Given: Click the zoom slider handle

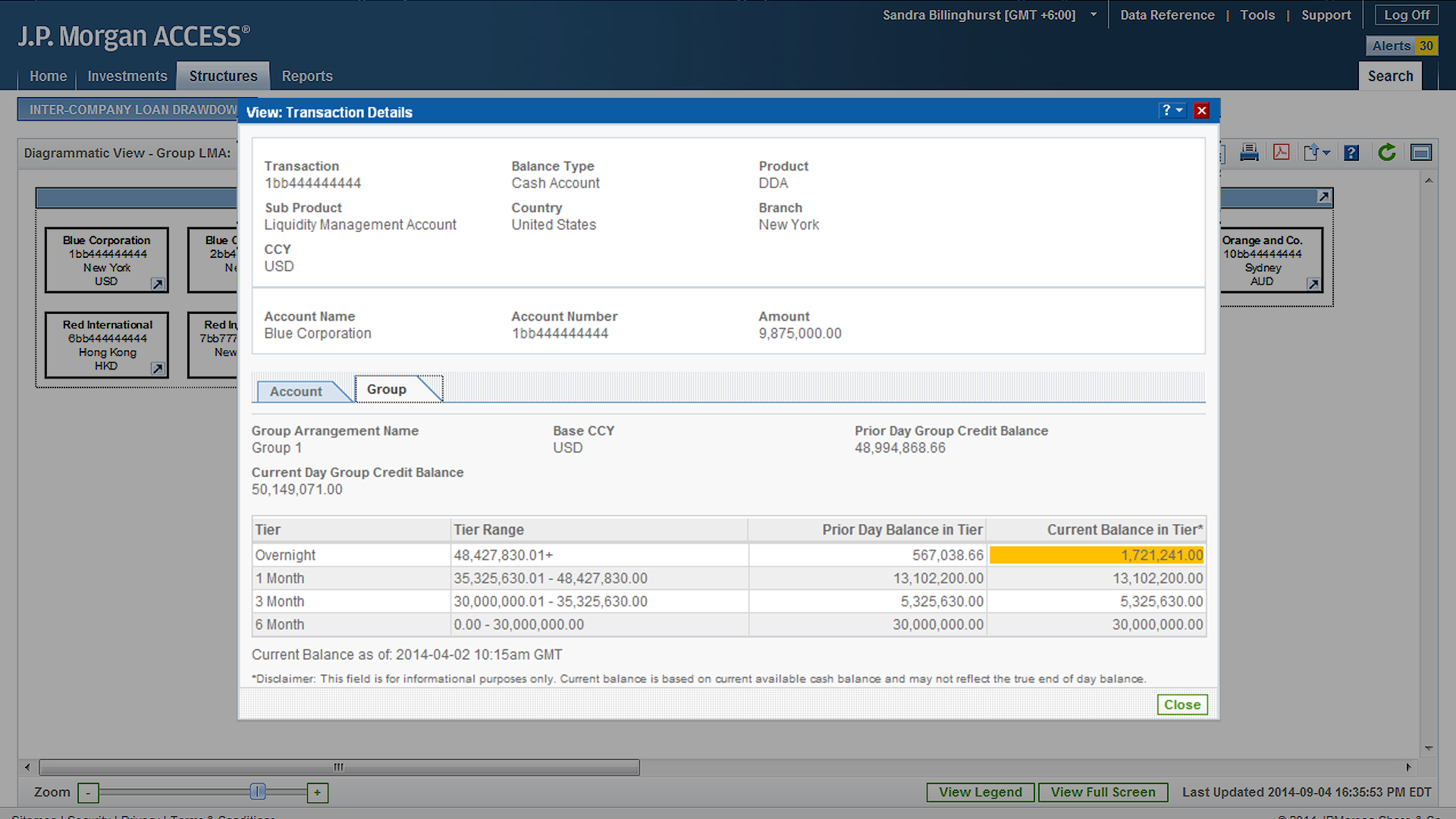Looking at the screenshot, I should click(x=258, y=792).
